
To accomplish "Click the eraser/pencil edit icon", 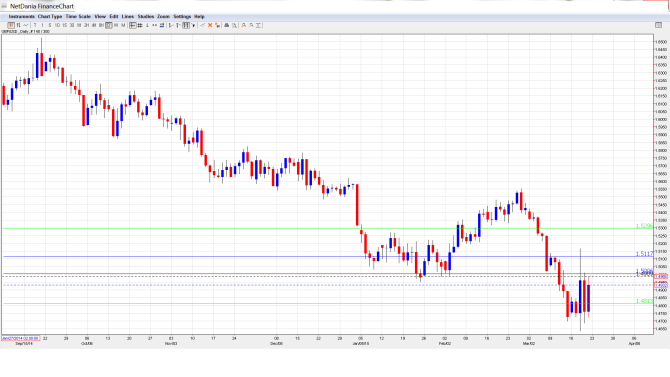I will point(203,25).
